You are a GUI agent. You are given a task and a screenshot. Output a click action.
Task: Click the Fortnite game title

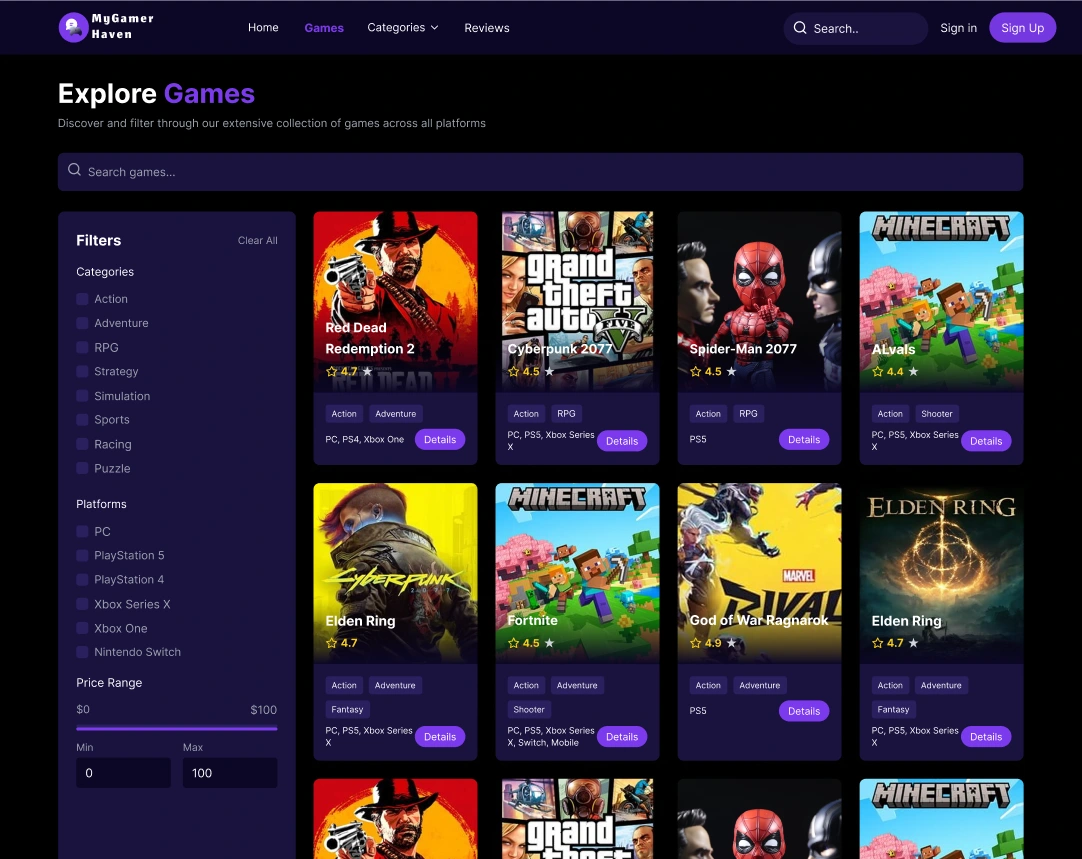pos(532,620)
